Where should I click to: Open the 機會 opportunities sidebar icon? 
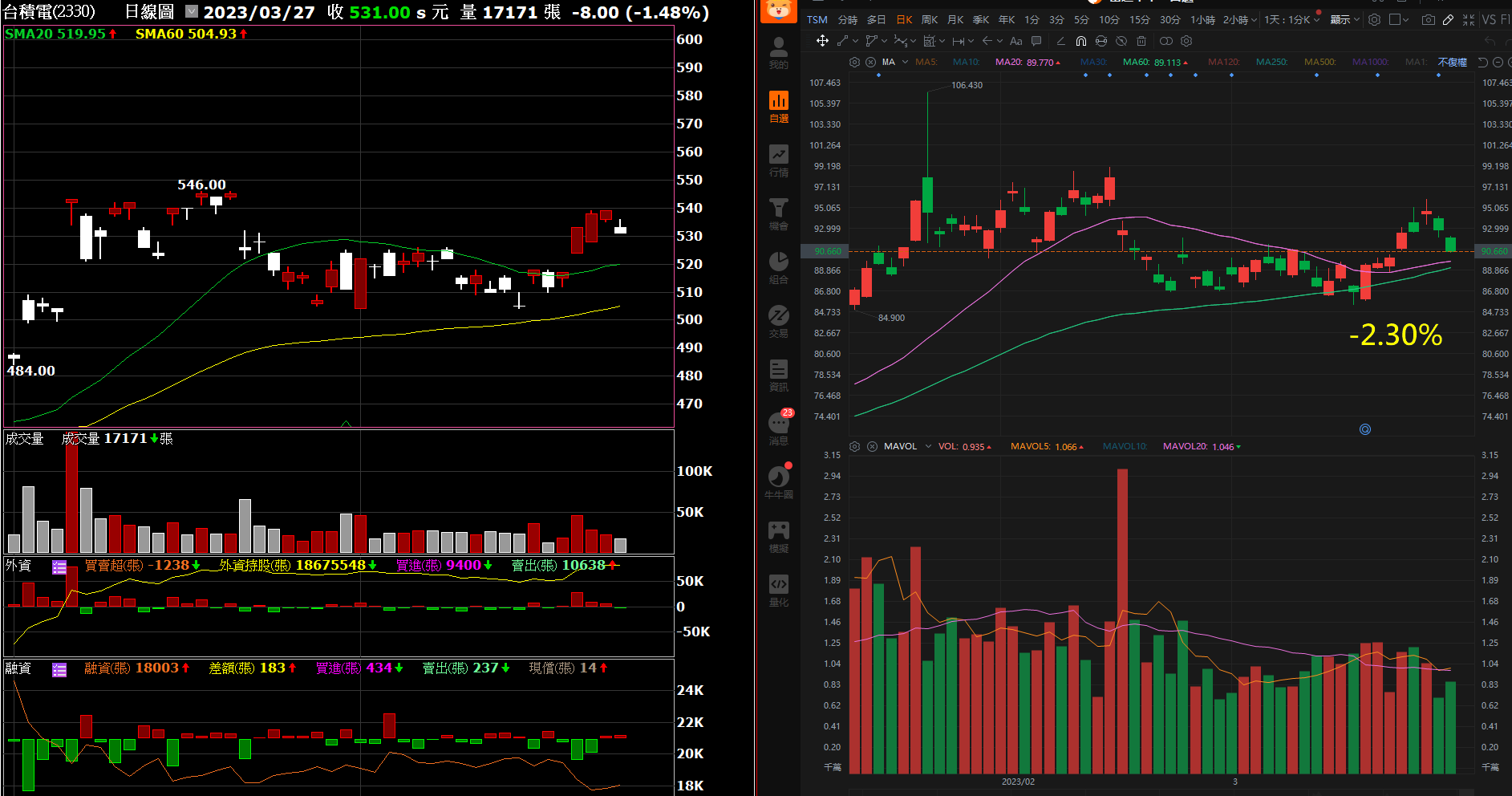click(x=778, y=214)
